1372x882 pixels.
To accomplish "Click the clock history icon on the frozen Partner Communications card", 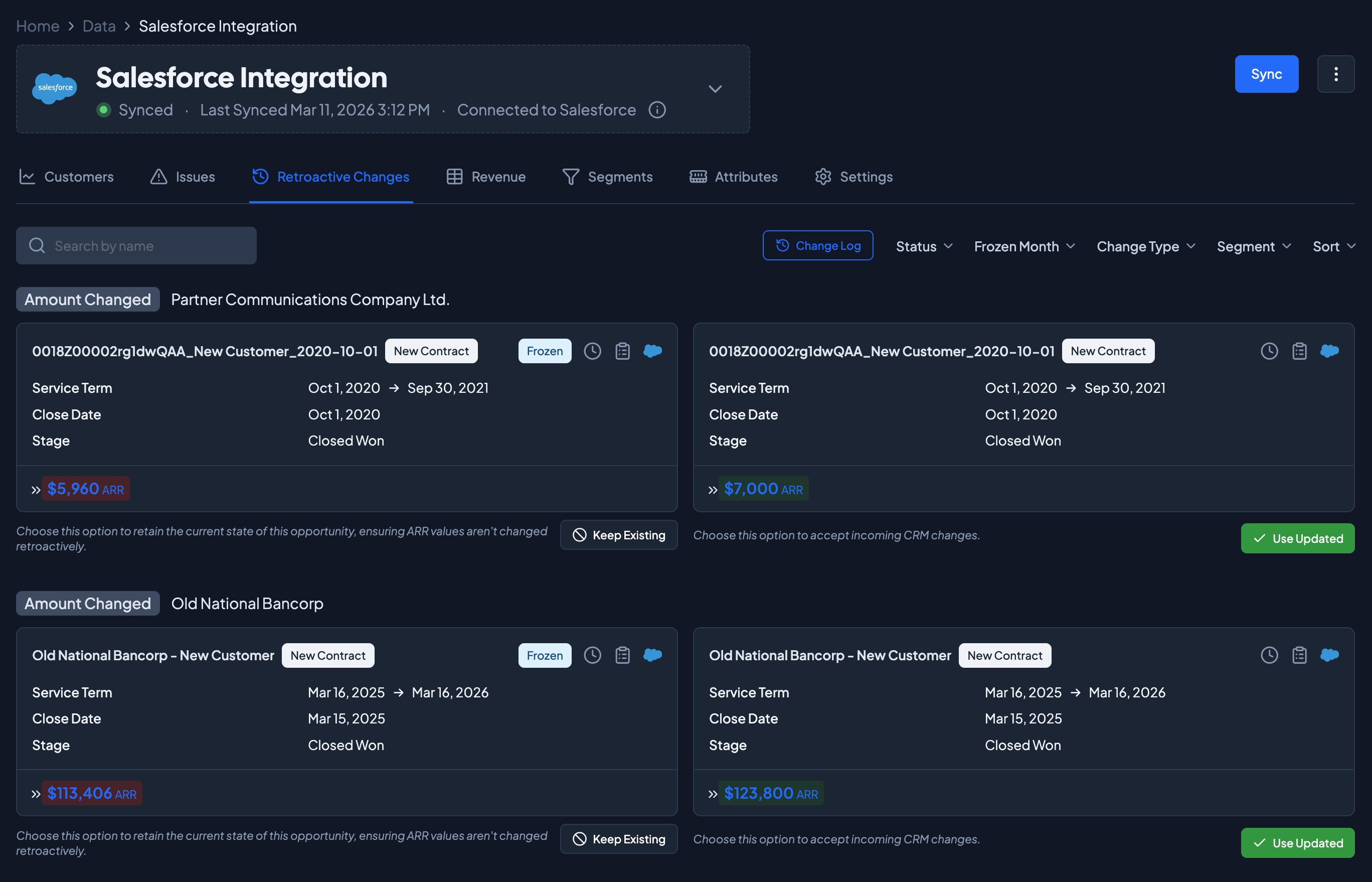I will (592, 351).
